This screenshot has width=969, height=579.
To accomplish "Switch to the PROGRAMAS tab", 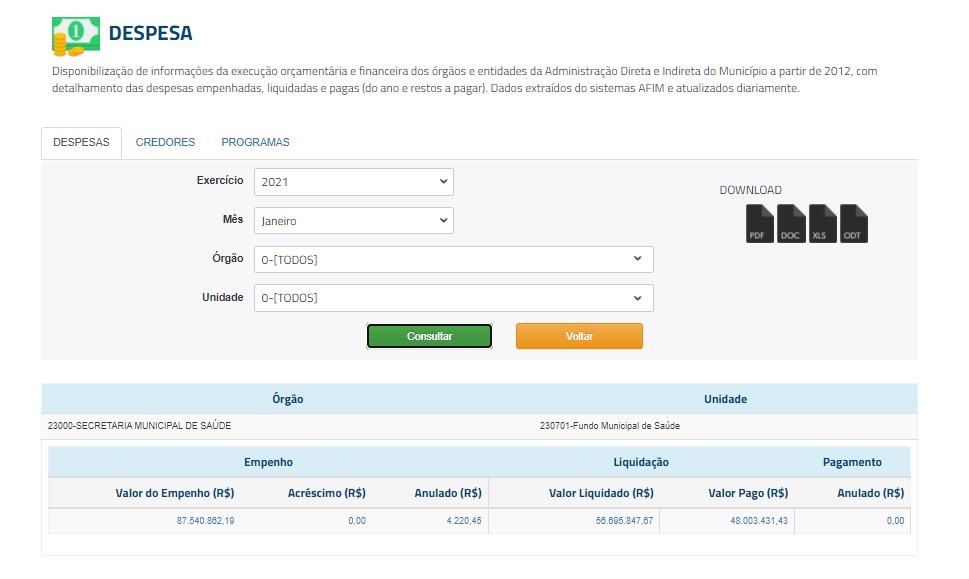I will (x=255, y=143).
